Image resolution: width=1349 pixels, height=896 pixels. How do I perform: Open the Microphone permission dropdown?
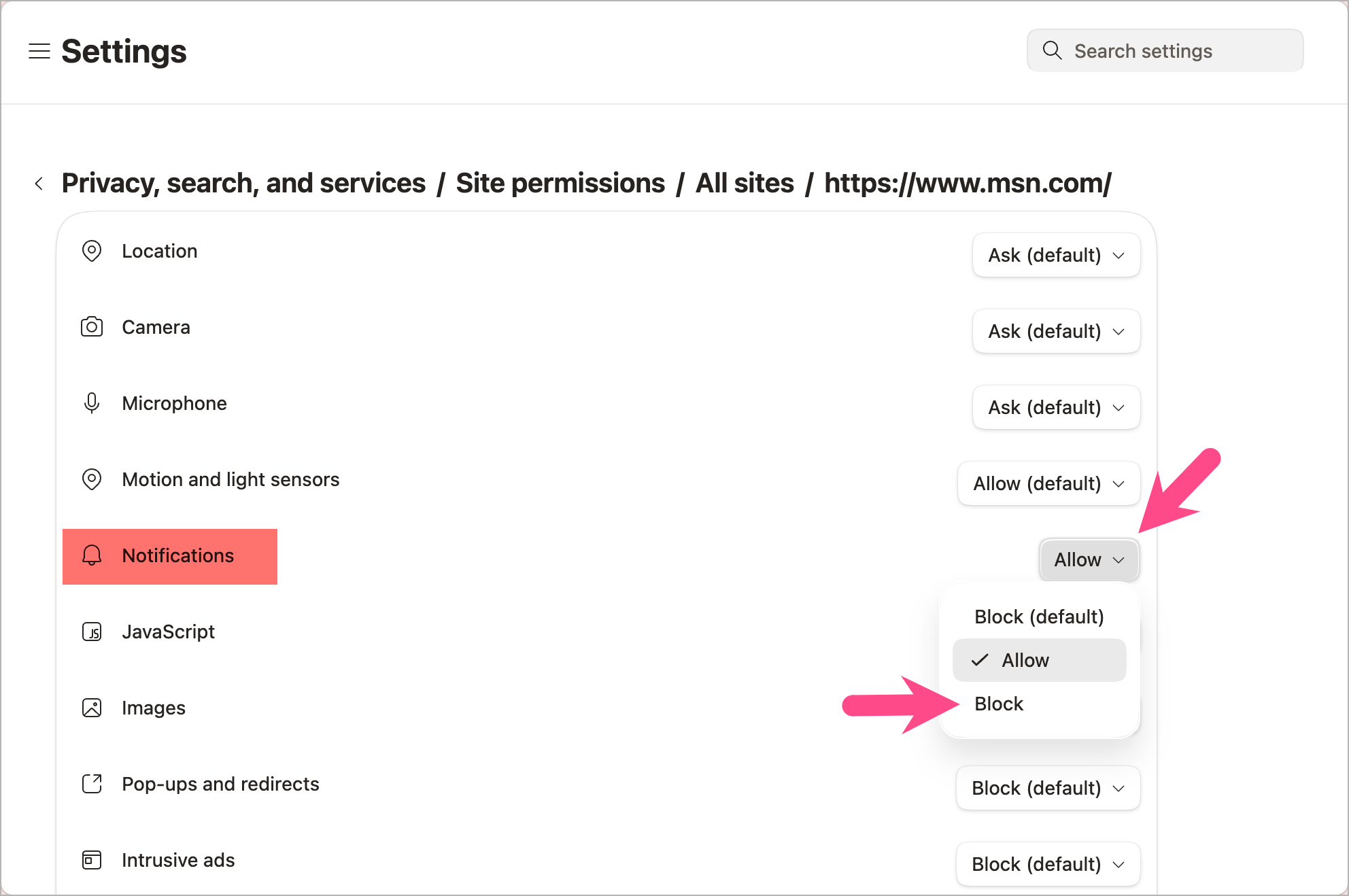pyautogui.click(x=1056, y=407)
